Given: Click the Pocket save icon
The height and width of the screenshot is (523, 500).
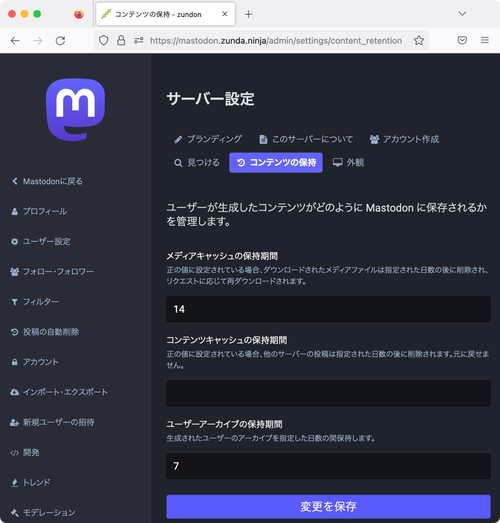Looking at the screenshot, I should click(x=462, y=41).
